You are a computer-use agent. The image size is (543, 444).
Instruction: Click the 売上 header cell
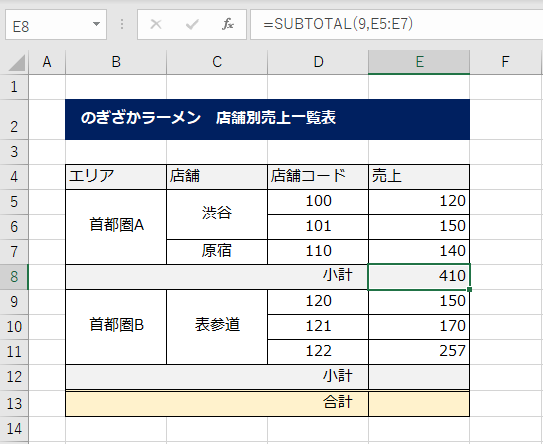tap(419, 177)
